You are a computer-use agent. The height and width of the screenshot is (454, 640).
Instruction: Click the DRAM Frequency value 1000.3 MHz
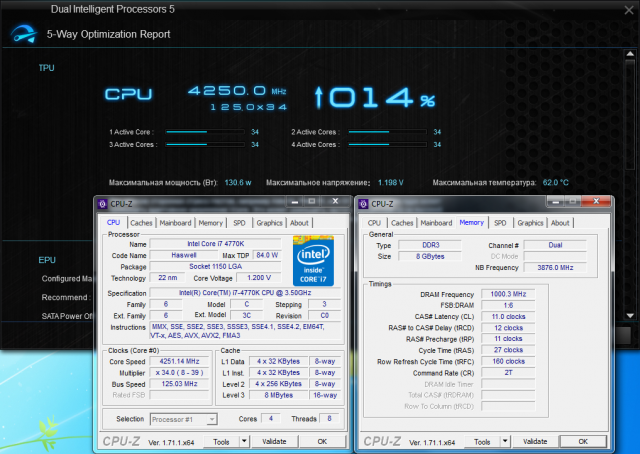point(508,294)
